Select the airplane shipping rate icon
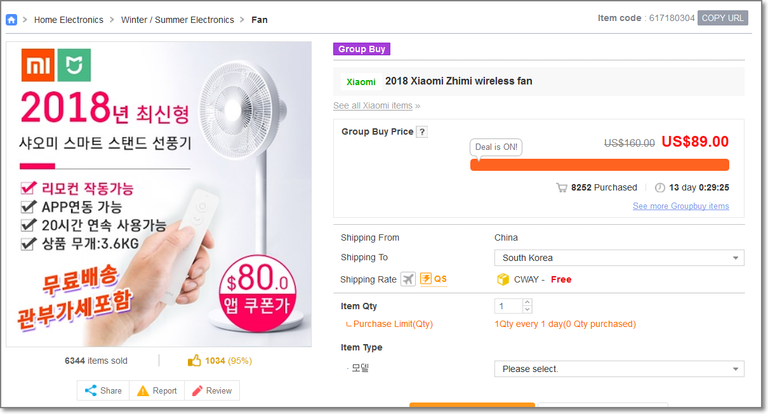The width and height of the screenshot is (768, 414). tap(408, 279)
